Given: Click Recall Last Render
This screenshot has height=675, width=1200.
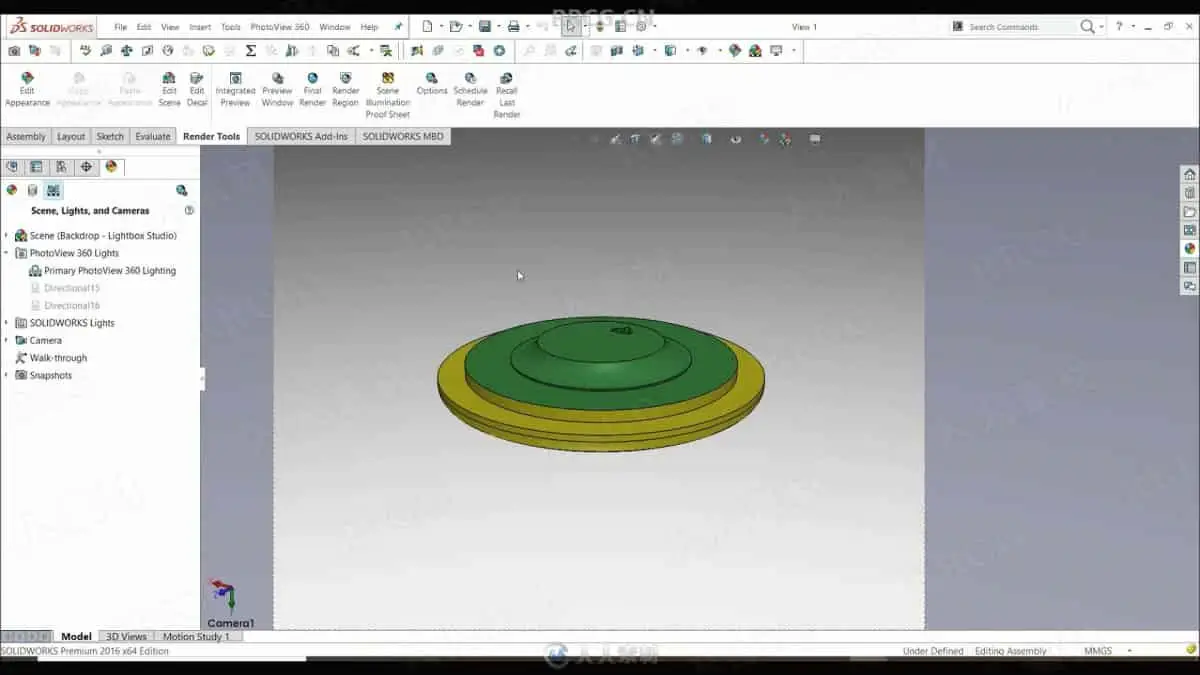Looking at the screenshot, I should click(x=507, y=95).
